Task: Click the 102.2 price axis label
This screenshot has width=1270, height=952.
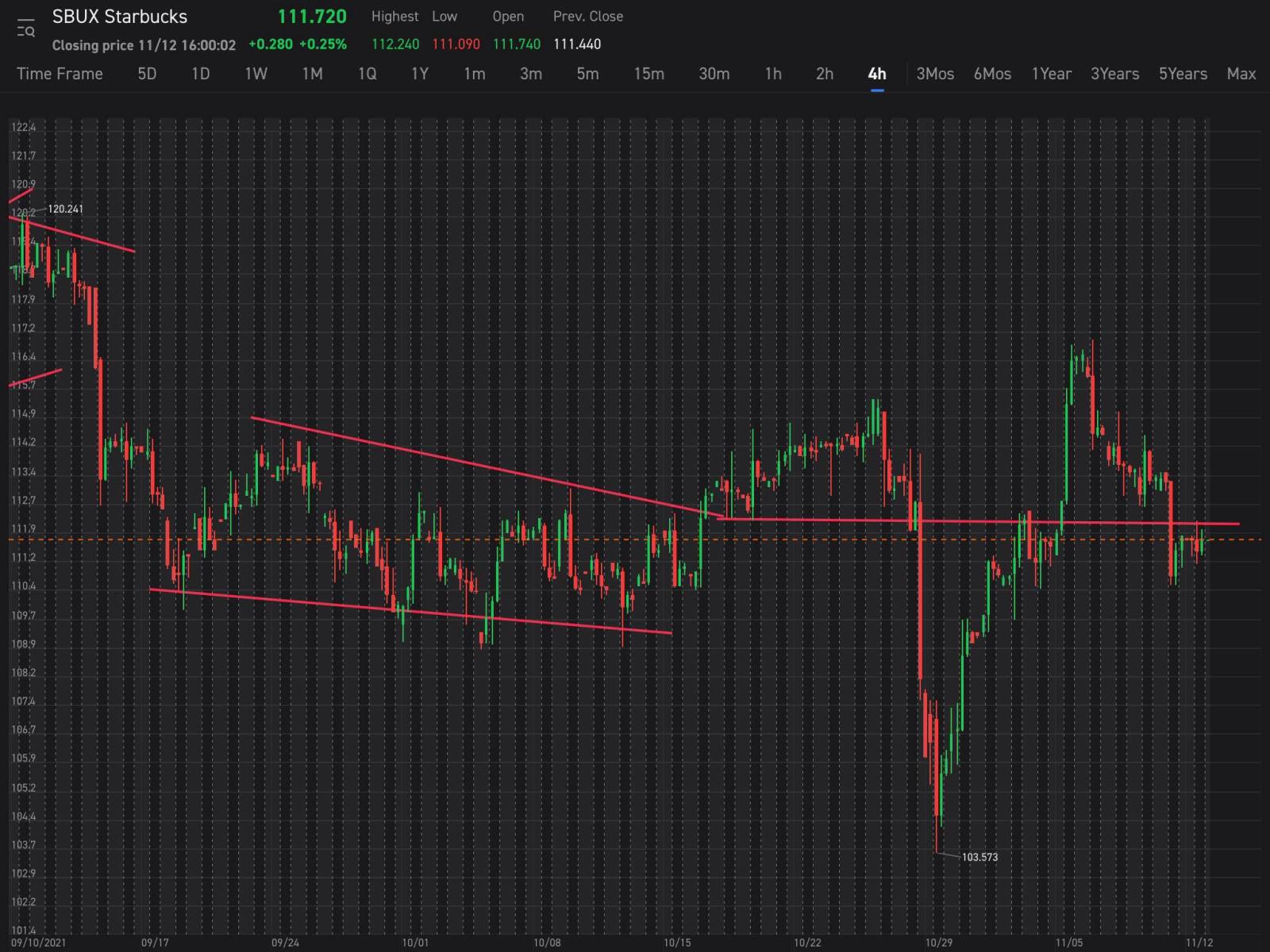Action: point(24,902)
